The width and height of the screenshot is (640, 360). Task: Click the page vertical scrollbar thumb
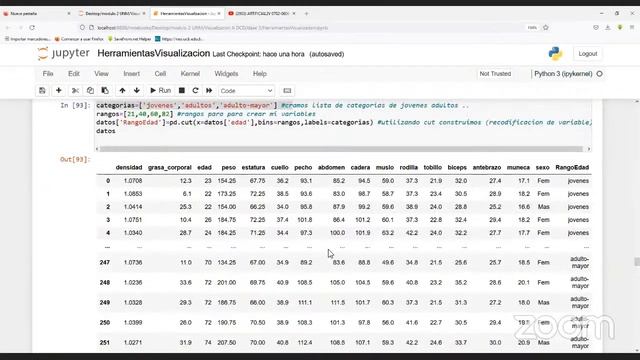tap(637, 262)
